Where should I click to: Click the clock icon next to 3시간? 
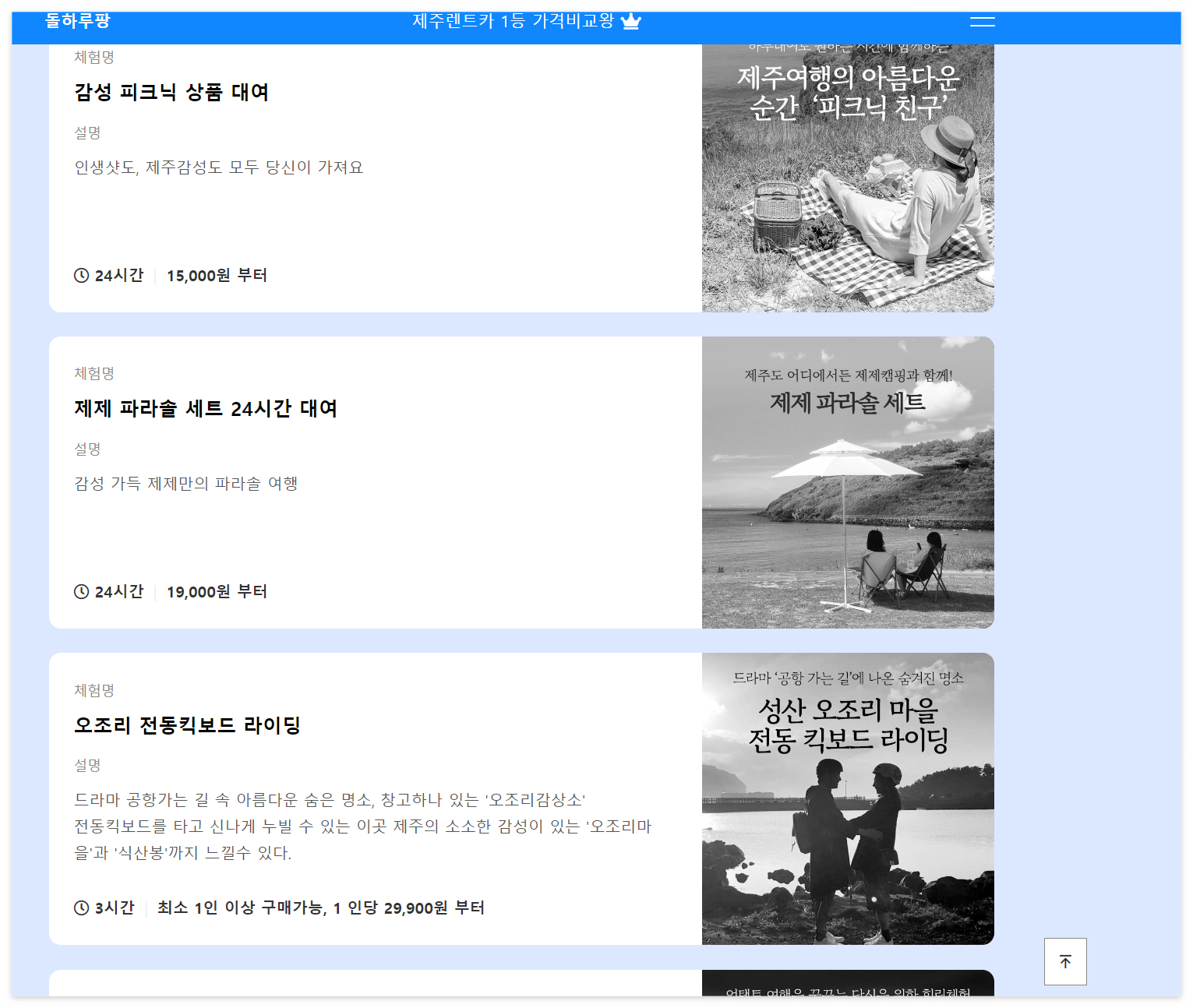click(80, 908)
